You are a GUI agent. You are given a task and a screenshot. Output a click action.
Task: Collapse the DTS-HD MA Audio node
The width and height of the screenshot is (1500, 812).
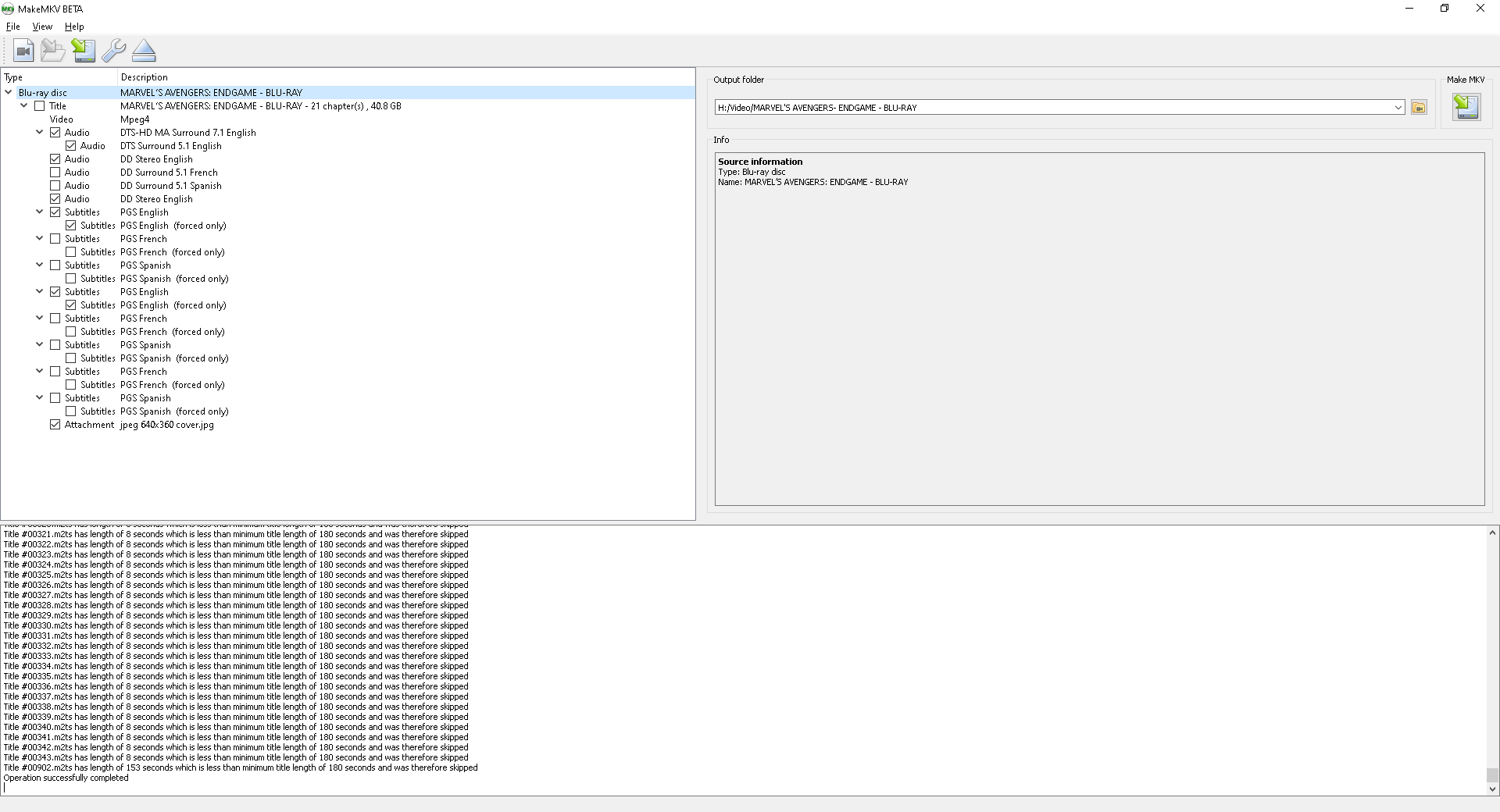click(40, 132)
